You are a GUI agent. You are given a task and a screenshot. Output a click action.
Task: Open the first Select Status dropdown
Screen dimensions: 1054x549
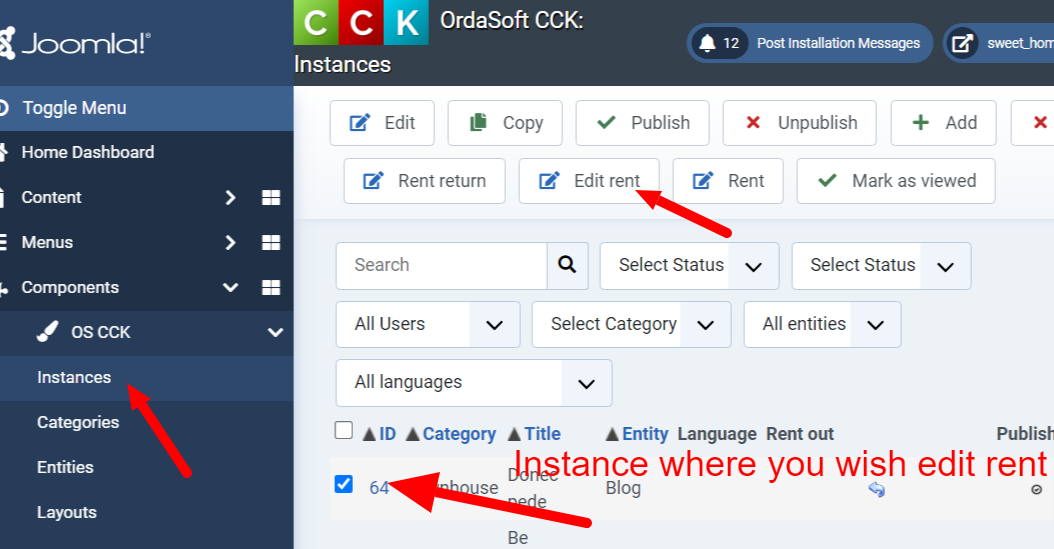coord(689,265)
